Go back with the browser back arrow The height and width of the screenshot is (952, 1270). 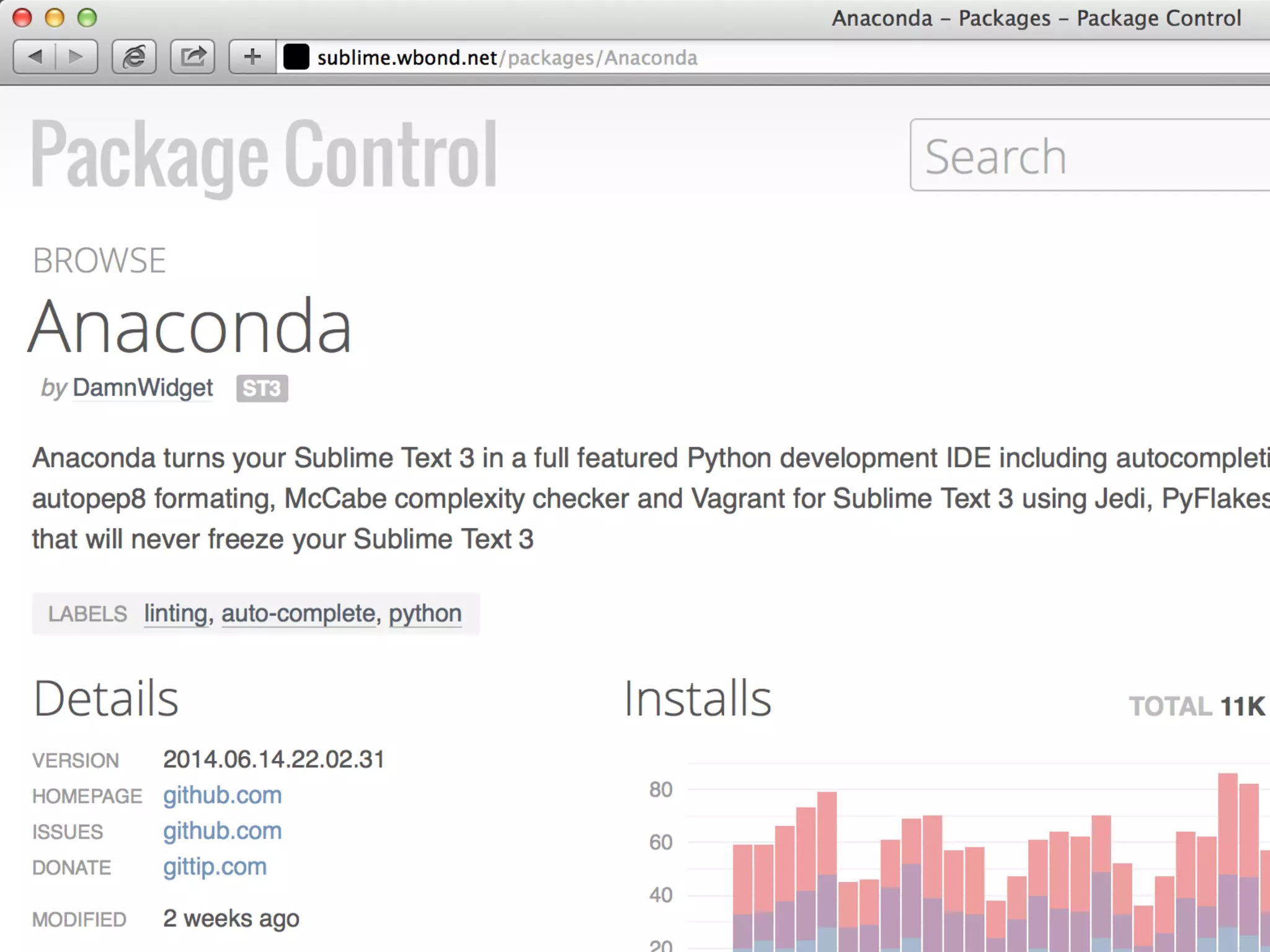click(35, 57)
